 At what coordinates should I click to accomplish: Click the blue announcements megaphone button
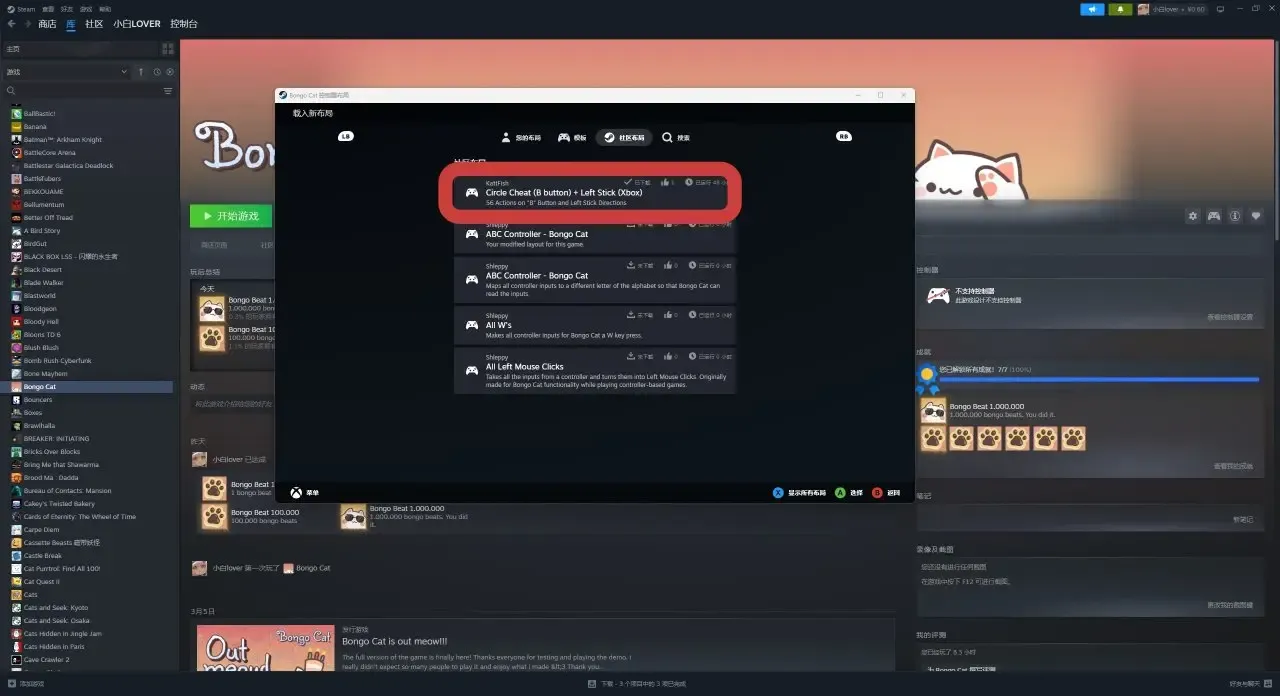[x=1092, y=9]
